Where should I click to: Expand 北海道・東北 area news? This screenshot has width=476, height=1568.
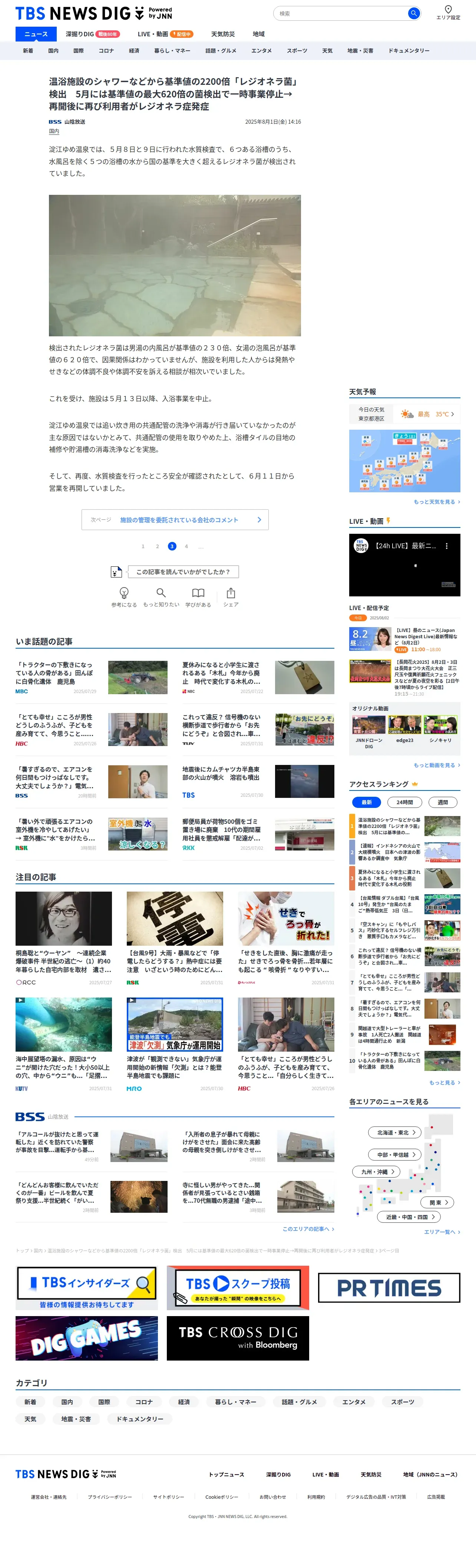(395, 1132)
